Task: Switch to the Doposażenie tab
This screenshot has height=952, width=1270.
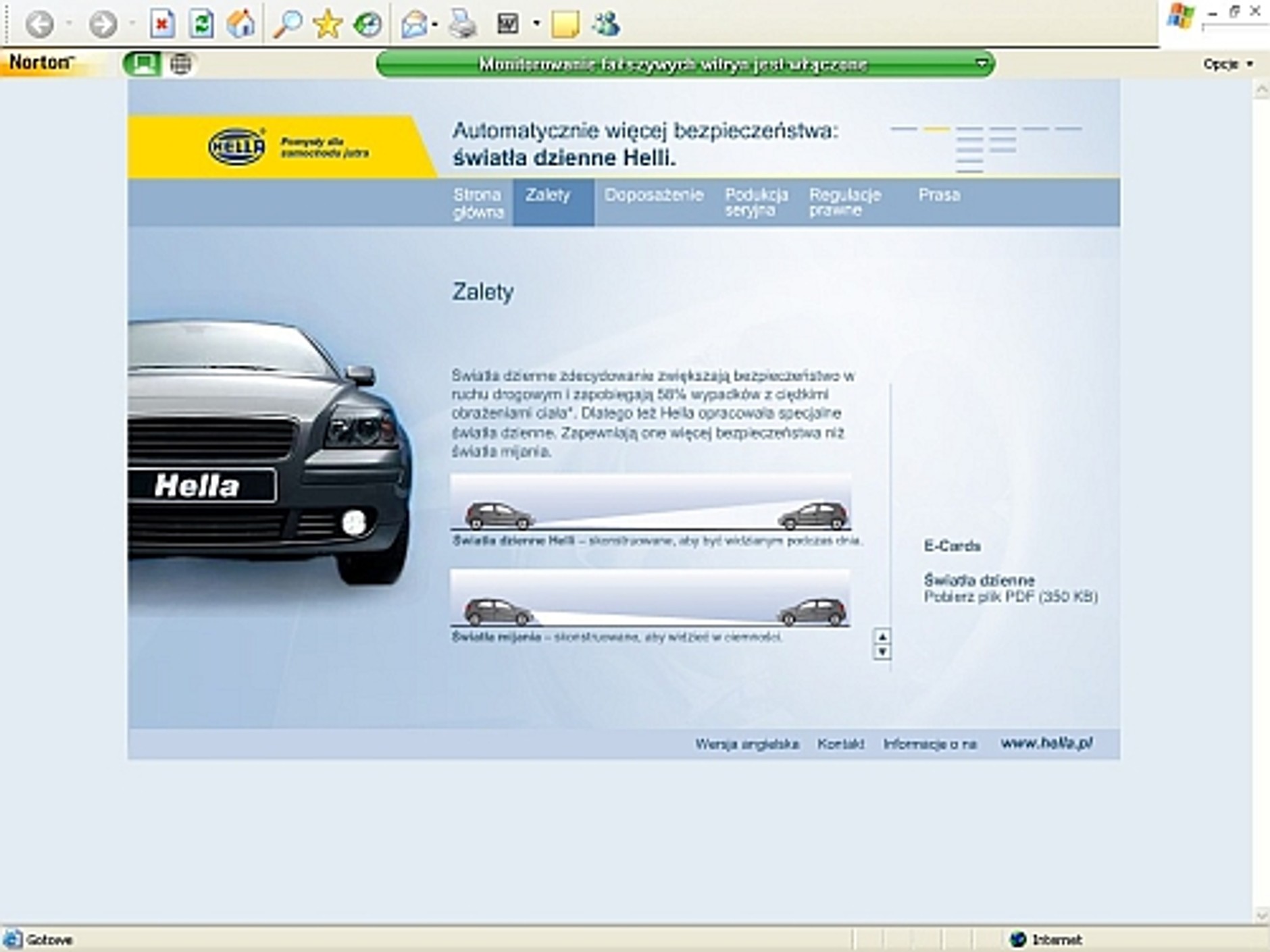Action: point(653,195)
